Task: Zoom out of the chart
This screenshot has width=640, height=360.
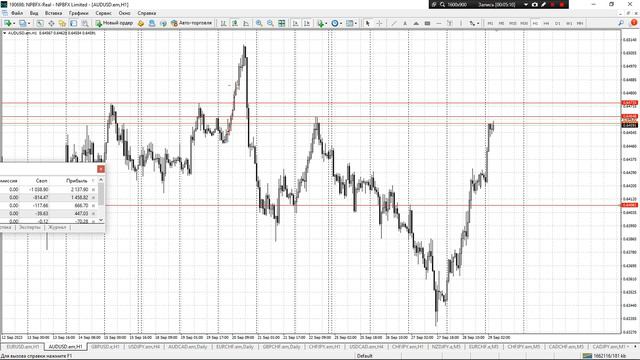Action: (x=270, y=23)
